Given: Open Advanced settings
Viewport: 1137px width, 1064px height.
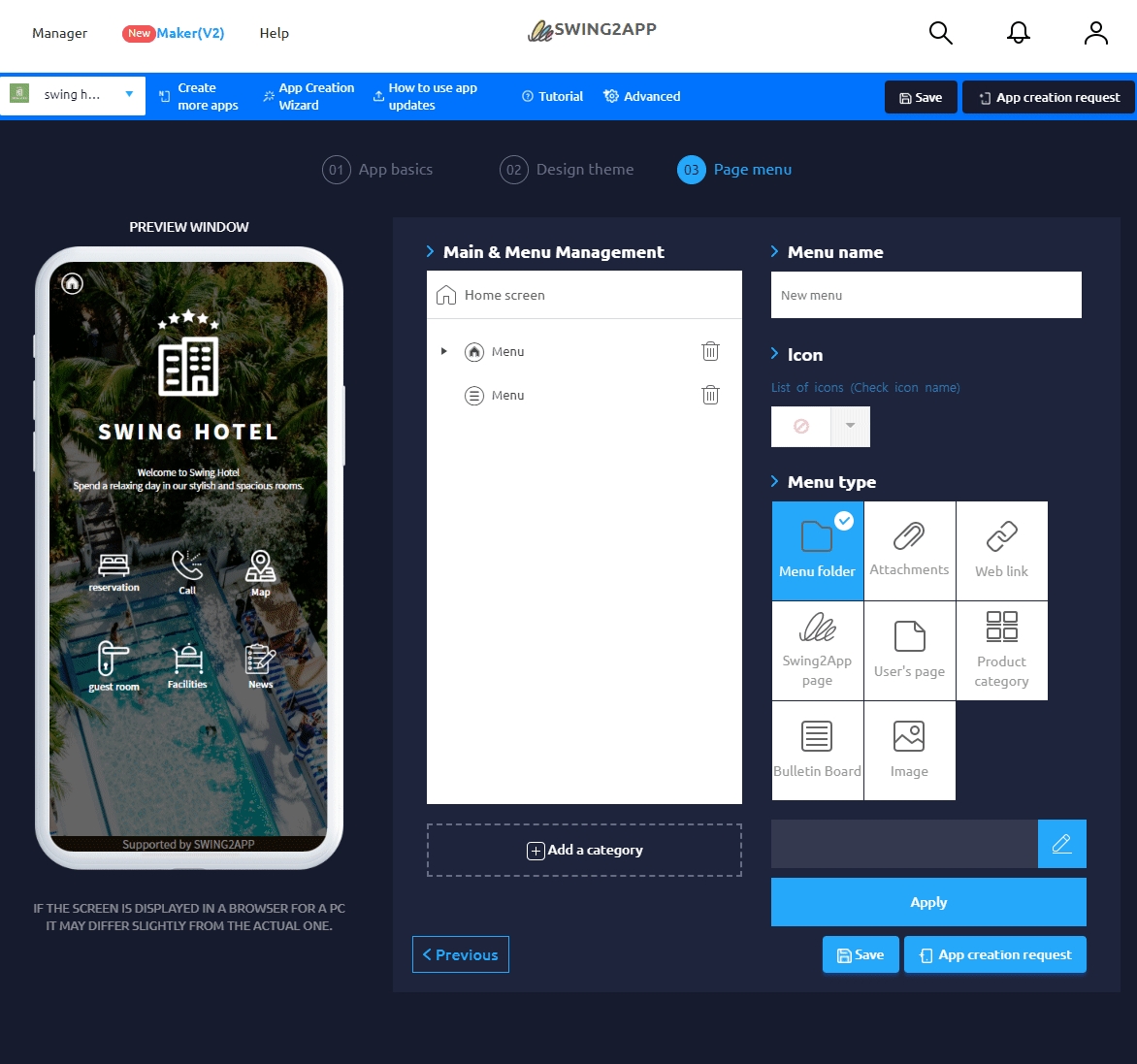Looking at the screenshot, I should click(641, 96).
